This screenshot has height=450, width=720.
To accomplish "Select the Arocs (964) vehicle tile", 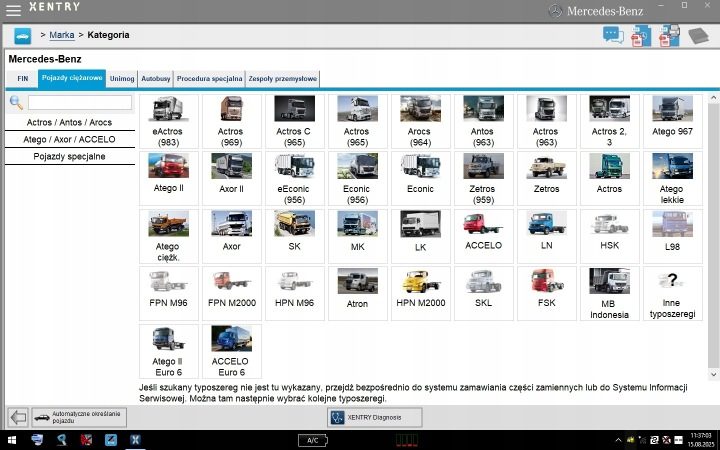I will tap(420, 121).
